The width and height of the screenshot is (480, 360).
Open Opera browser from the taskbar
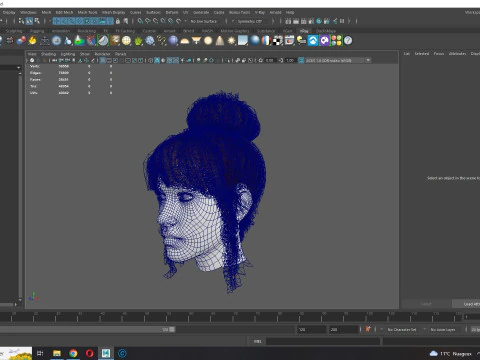click(x=89, y=353)
